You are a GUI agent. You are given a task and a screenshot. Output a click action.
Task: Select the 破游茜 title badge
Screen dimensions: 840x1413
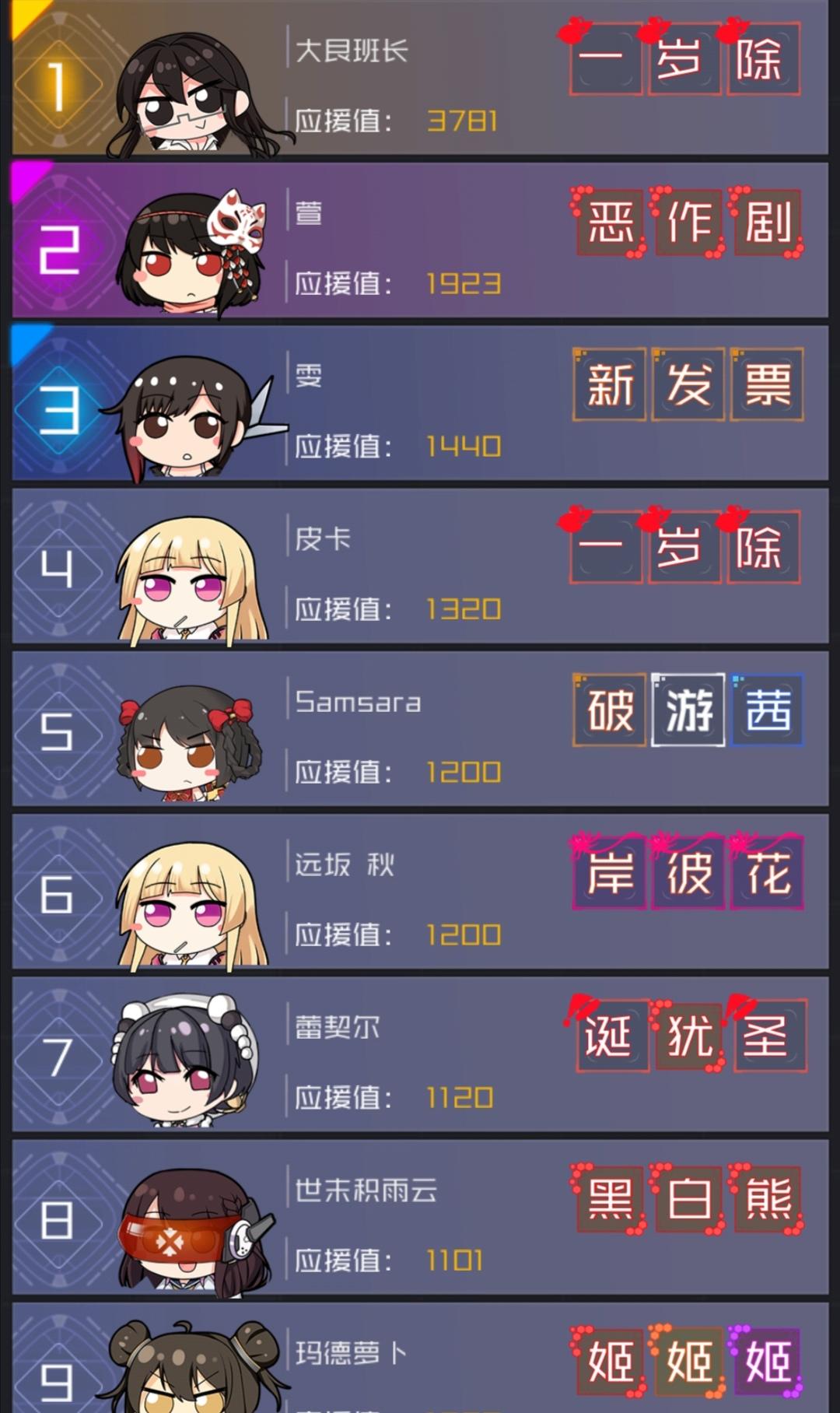tap(688, 710)
